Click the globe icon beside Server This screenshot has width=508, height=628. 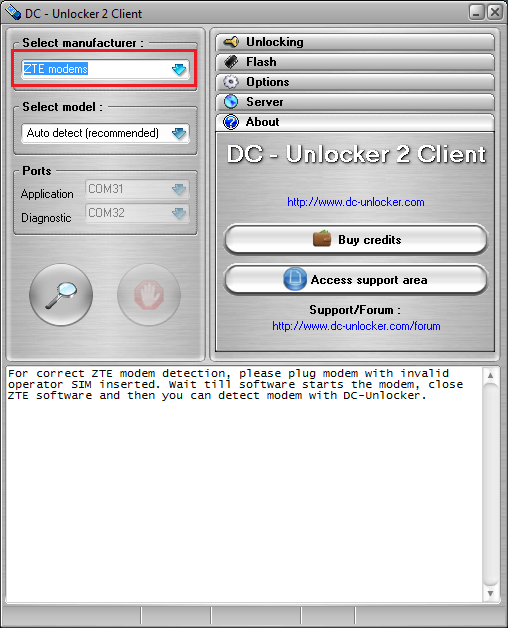click(231, 102)
